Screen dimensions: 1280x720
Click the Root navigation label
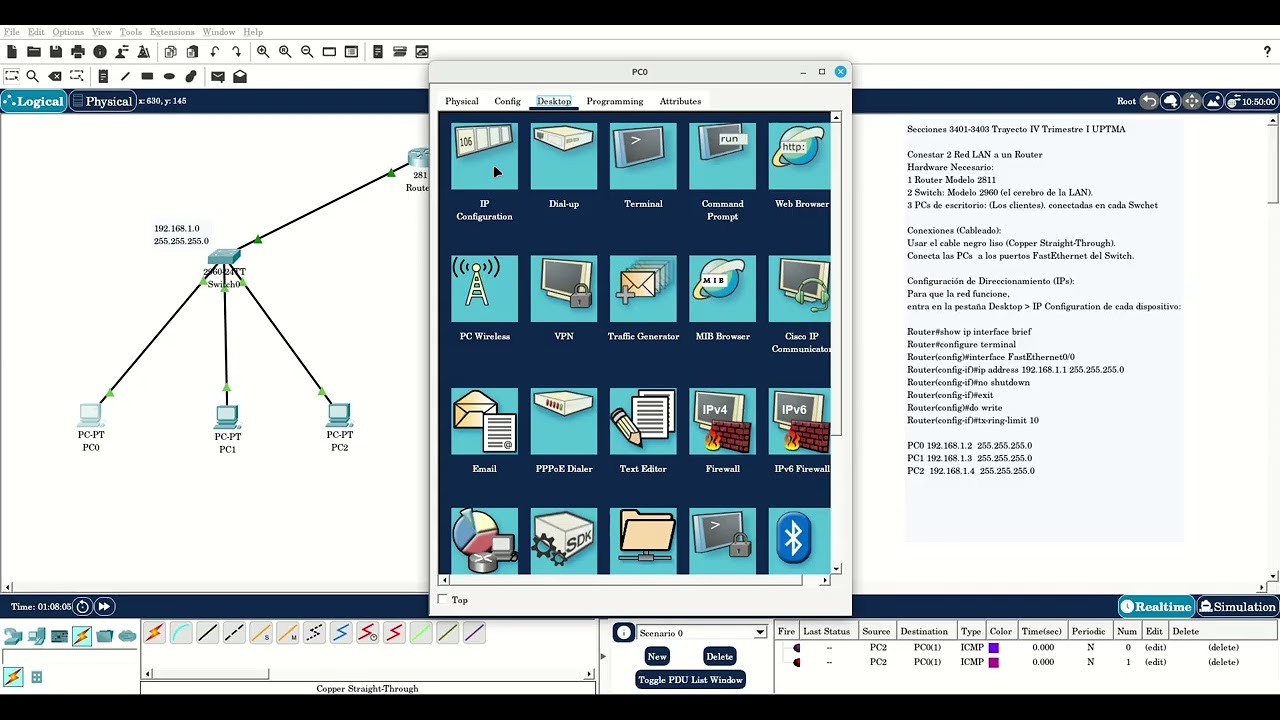point(1126,101)
